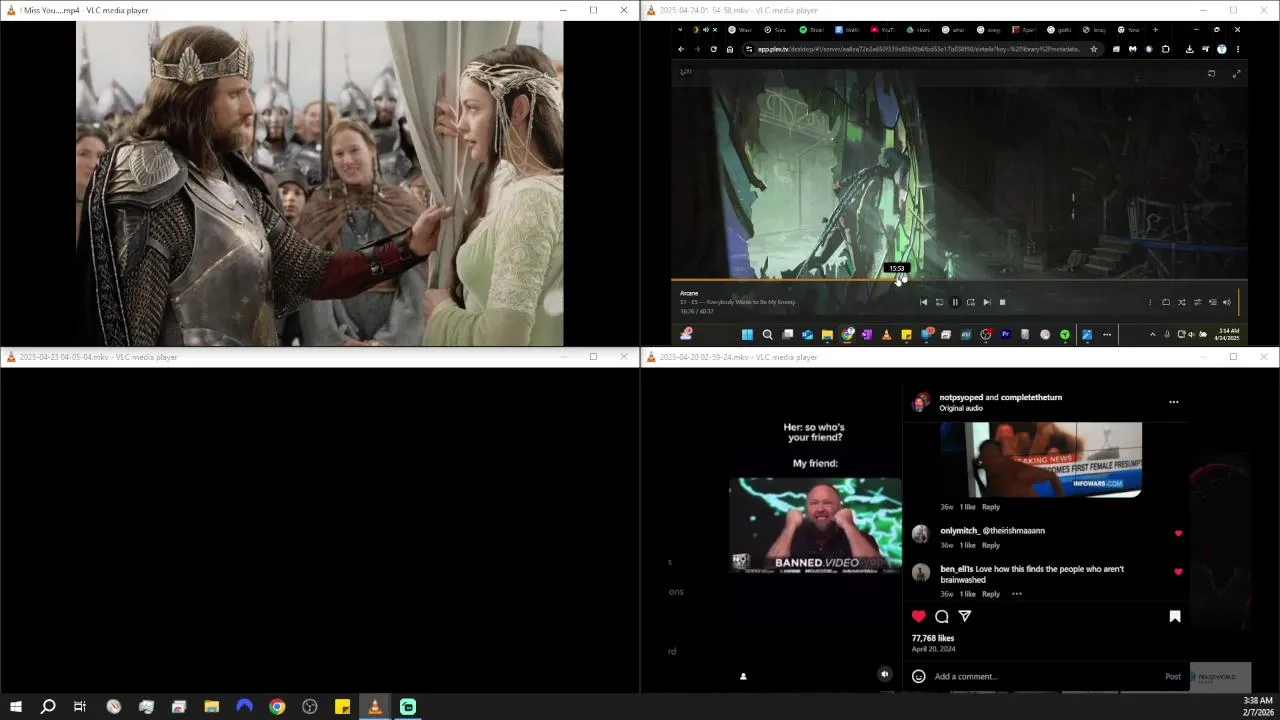Screen dimensions: 1280x720
Task: Open the blue arc app taskbar icon
Action: (244, 707)
